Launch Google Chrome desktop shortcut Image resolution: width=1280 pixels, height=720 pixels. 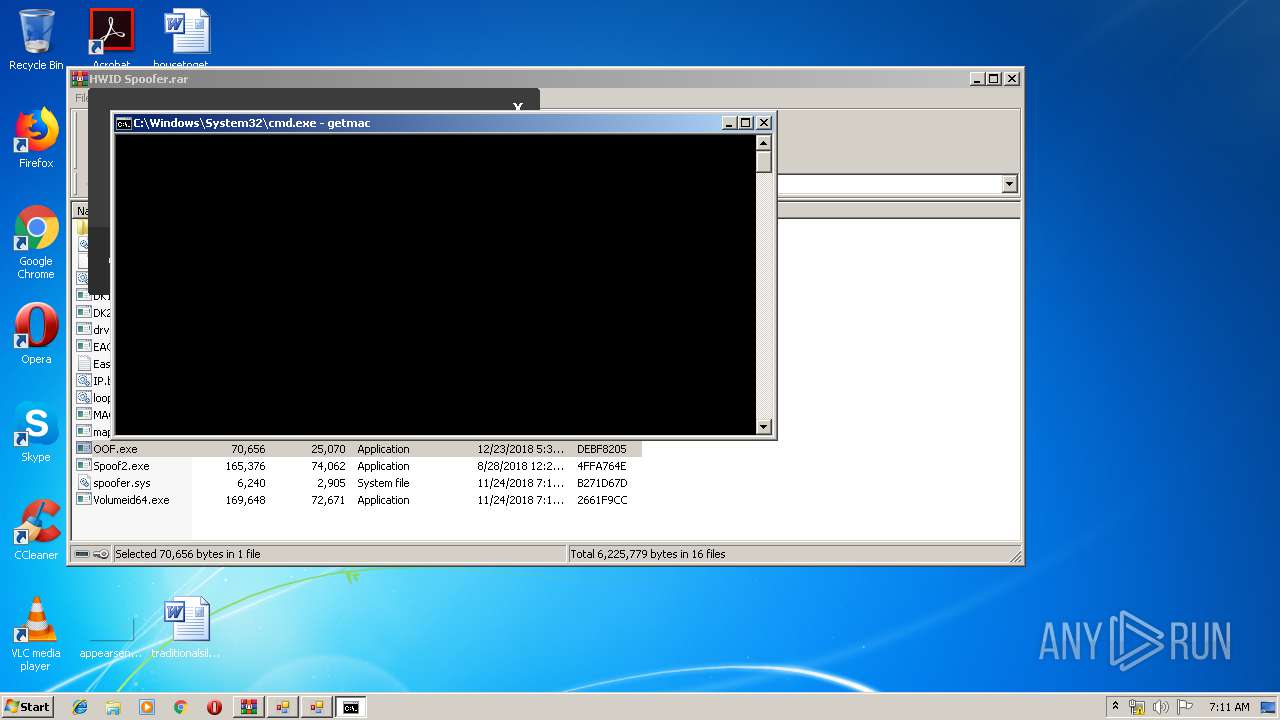click(x=36, y=242)
